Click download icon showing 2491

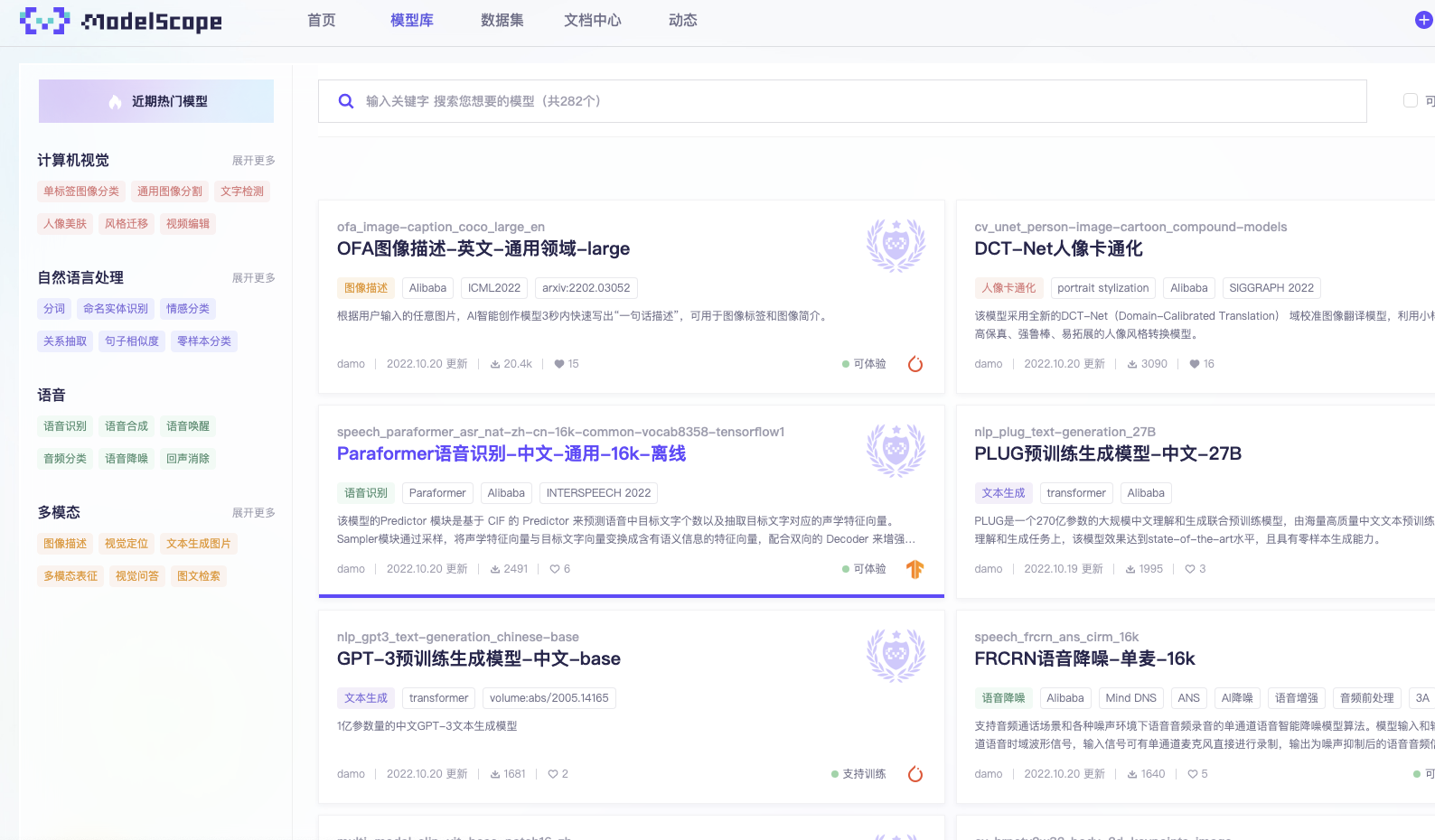pos(495,569)
